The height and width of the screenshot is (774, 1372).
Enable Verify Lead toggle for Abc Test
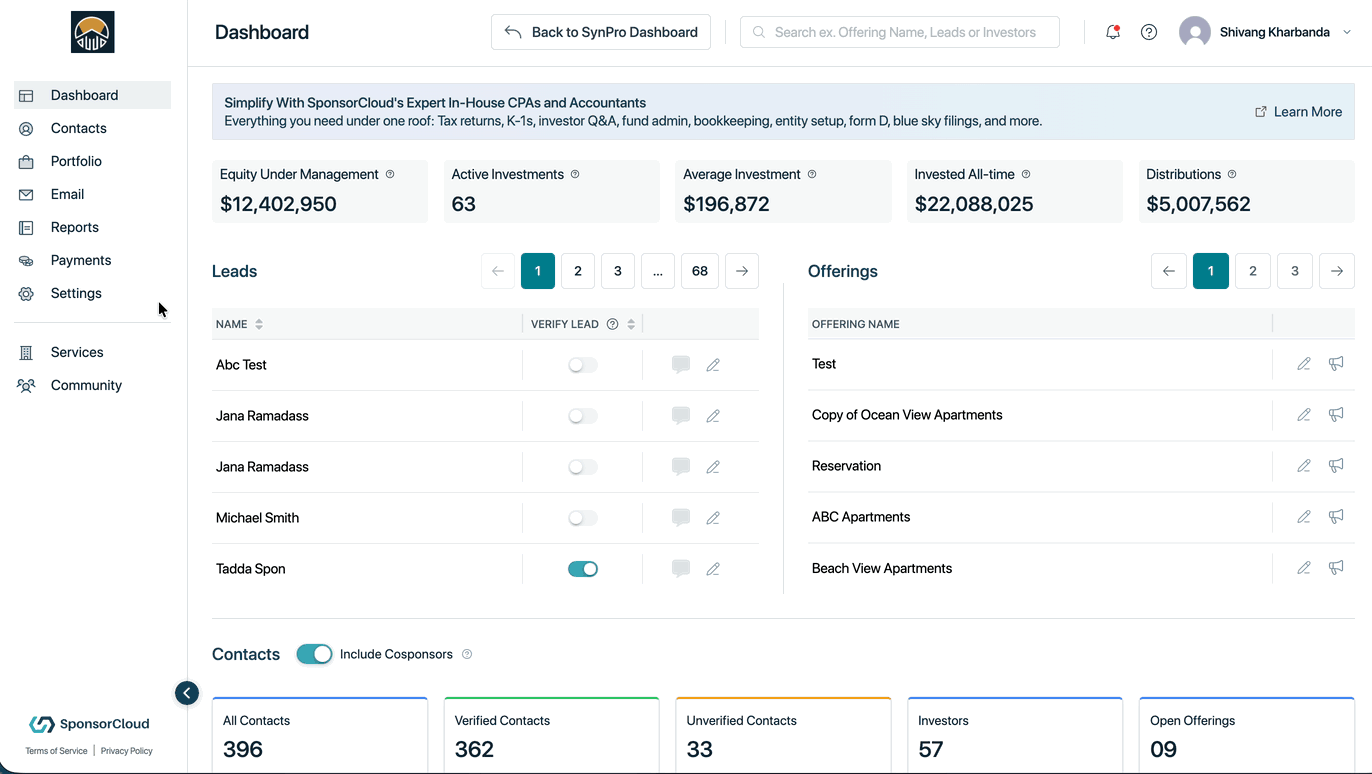(x=583, y=365)
